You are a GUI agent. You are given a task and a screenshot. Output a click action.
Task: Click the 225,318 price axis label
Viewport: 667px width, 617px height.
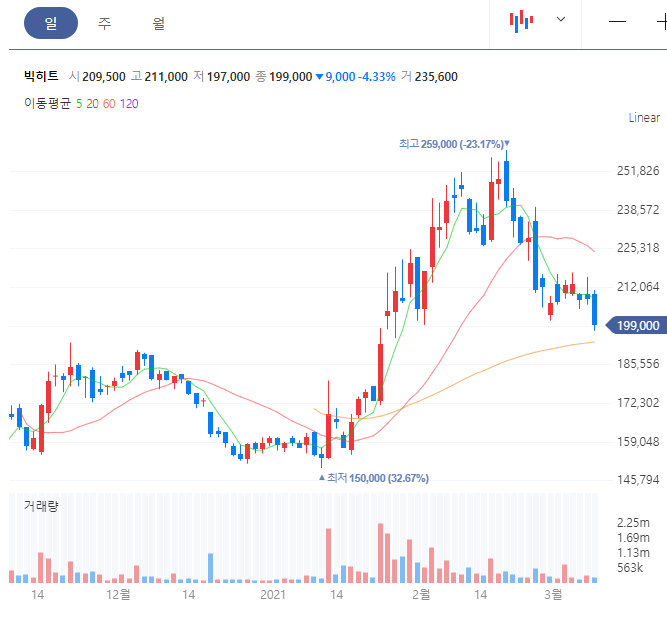(638, 248)
